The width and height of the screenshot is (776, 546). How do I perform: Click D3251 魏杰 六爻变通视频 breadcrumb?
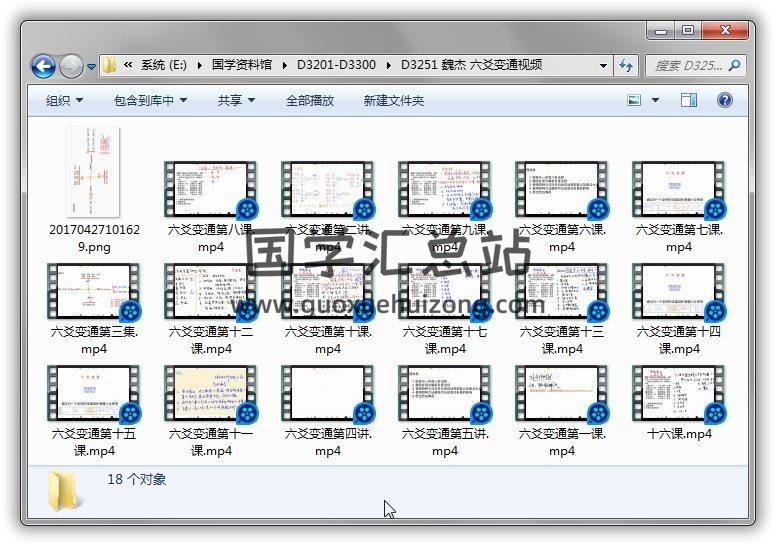(471, 65)
